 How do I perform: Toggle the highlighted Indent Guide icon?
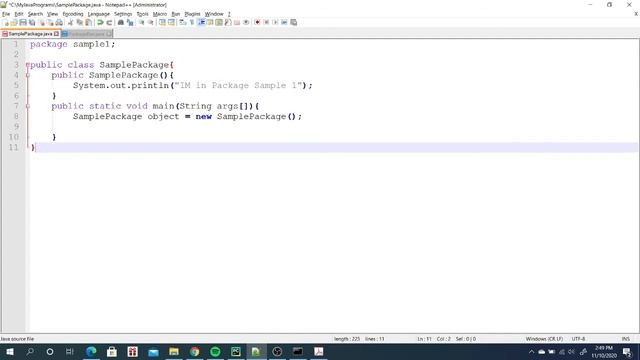pyautogui.click(x=201, y=22)
